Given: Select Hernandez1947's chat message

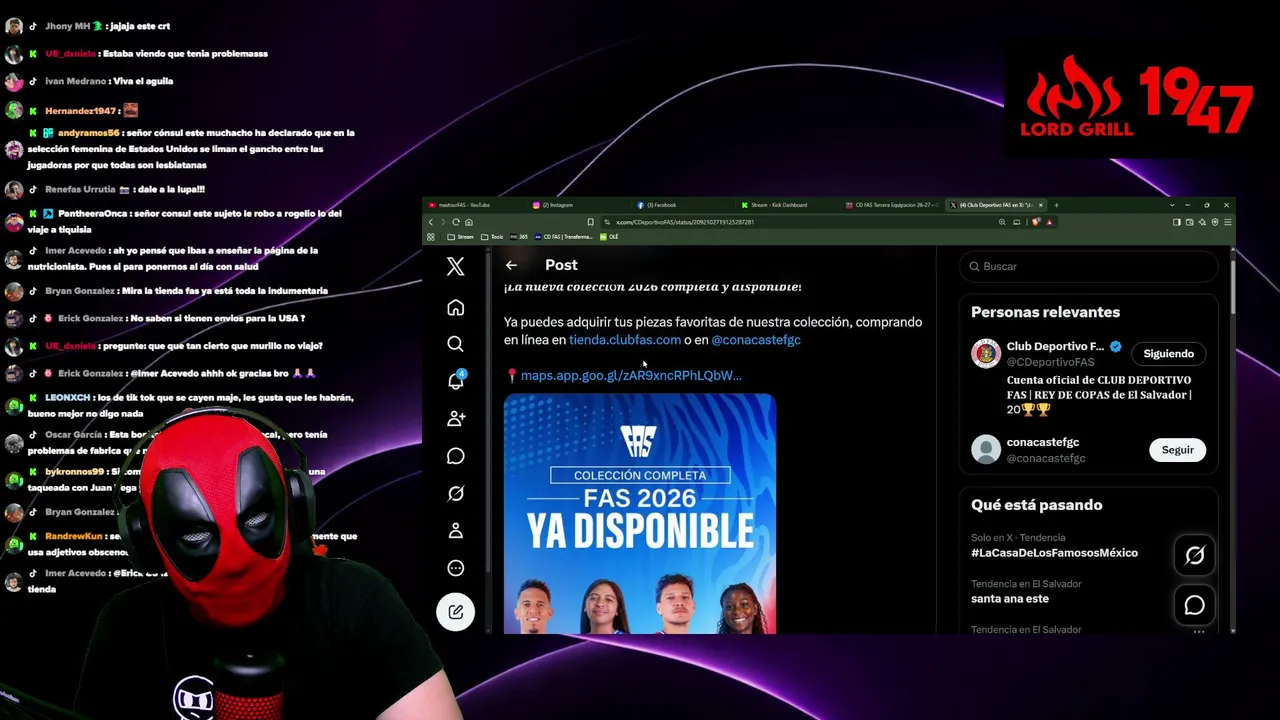Looking at the screenshot, I should pyautogui.click(x=71, y=110).
